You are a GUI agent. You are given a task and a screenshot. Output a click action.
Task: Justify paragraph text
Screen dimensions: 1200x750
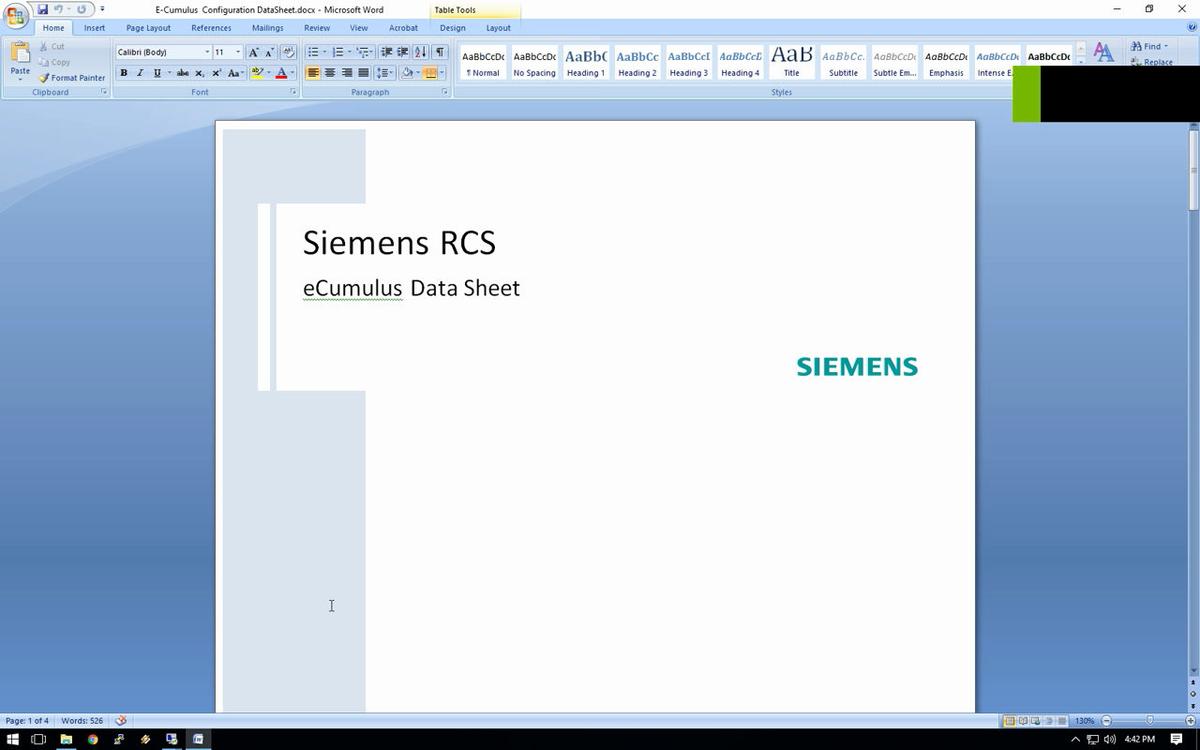(363, 73)
